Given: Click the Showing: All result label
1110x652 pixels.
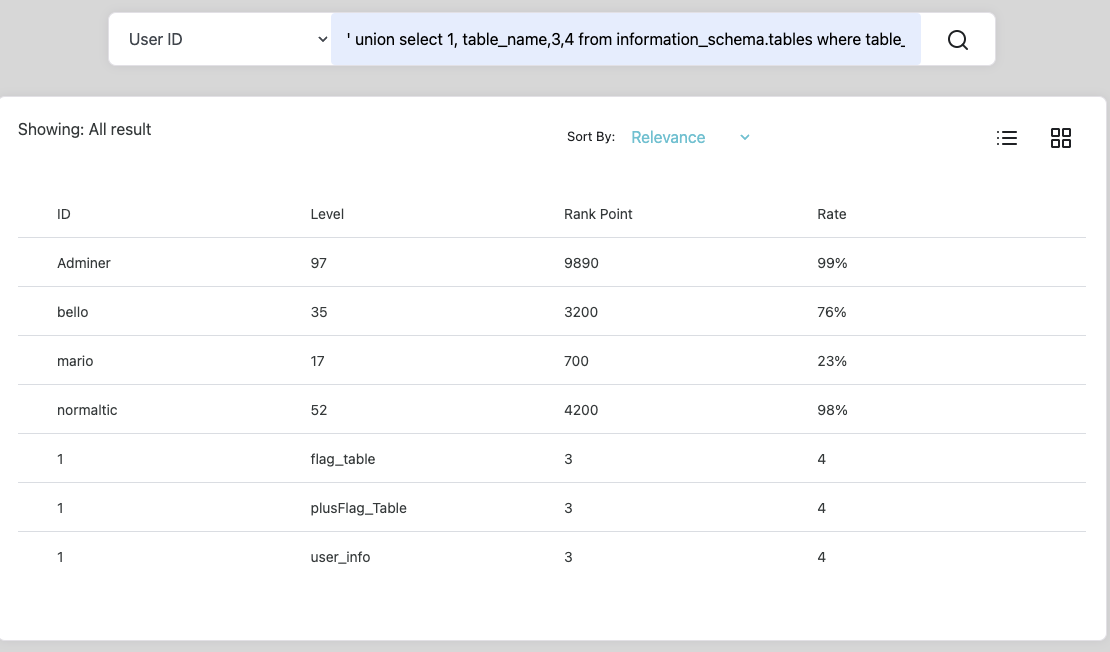Looking at the screenshot, I should point(84,130).
